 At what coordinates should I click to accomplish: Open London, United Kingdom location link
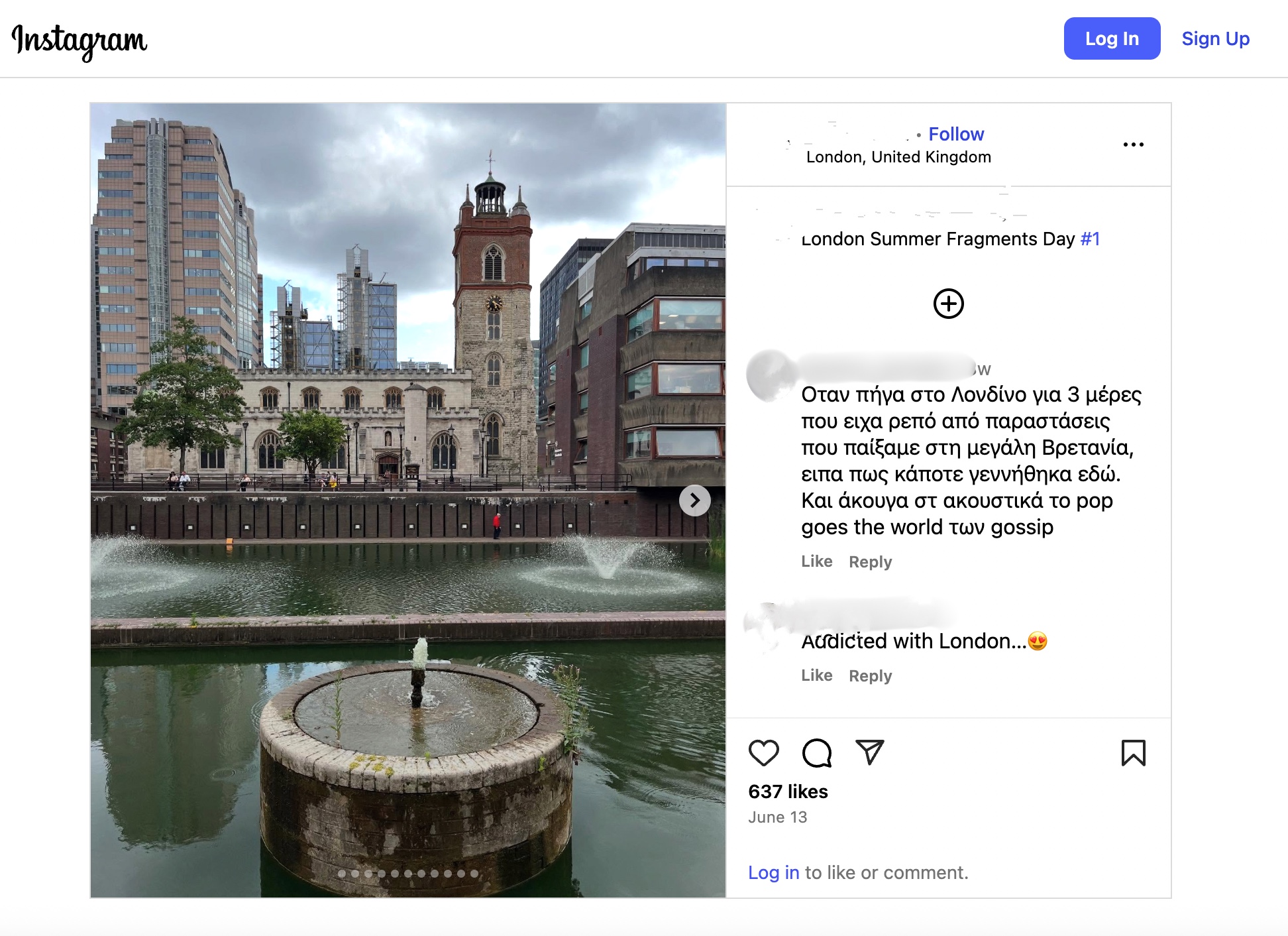898,157
